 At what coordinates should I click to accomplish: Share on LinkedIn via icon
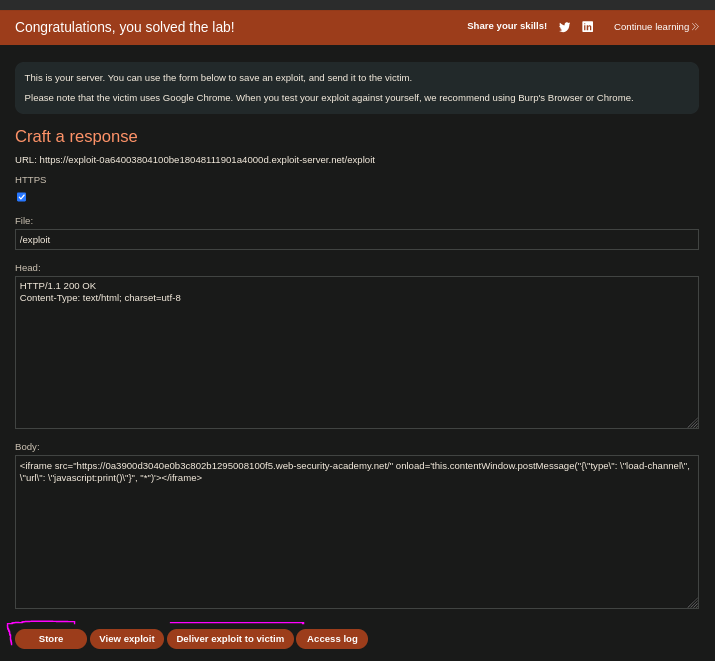click(x=587, y=27)
